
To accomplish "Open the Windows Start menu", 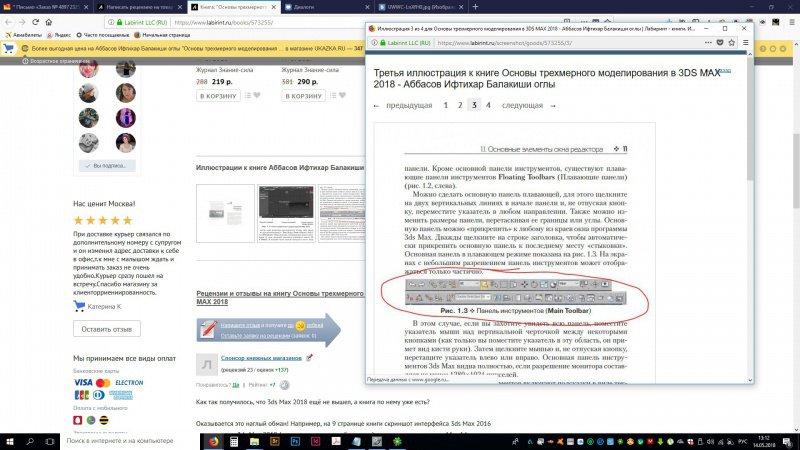I will [x=10, y=441].
